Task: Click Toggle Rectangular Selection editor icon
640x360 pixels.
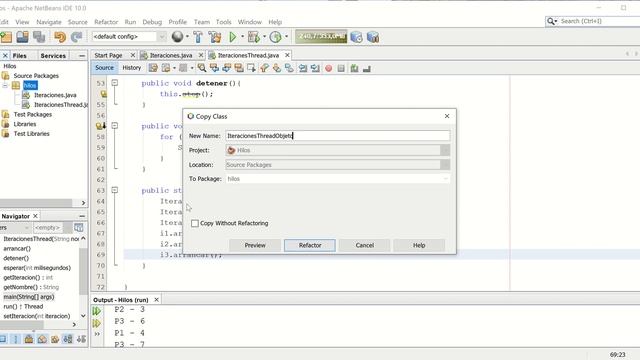Action: click(251, 68)
